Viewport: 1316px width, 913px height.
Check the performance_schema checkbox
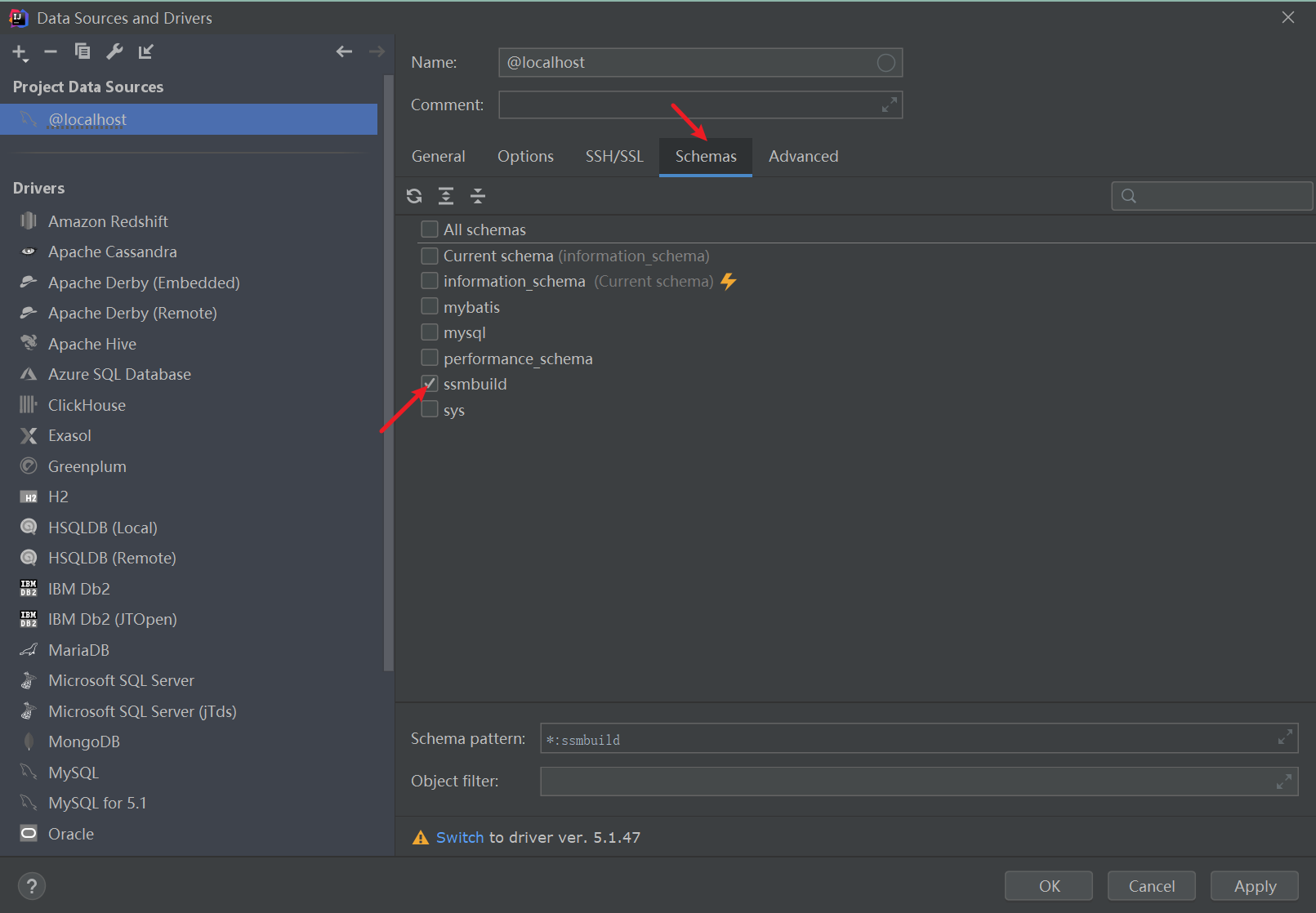coord(430,359)
